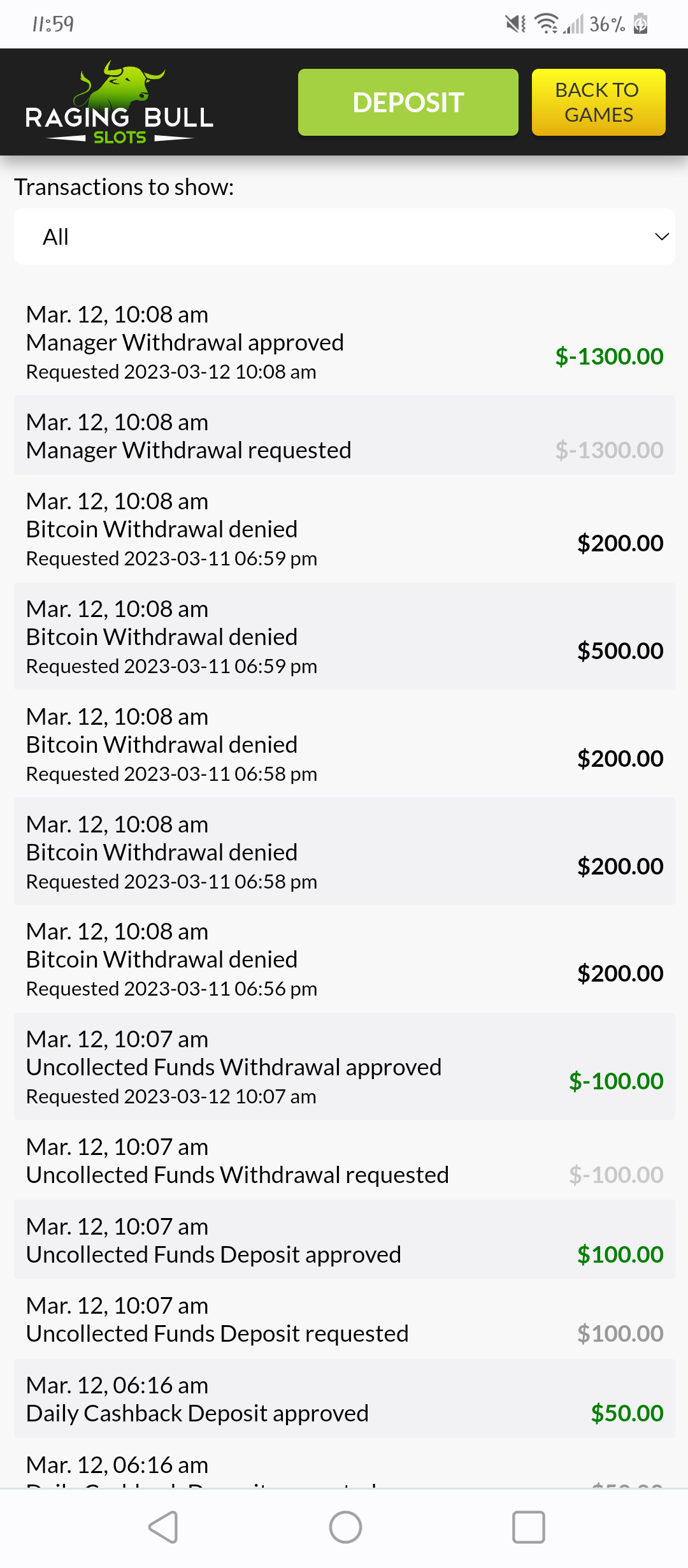Select the $500.00 Bitcoin Withdrawal denied entry
Image resolution: width=688 pixels, height=1568 pixels.
click(x=344, y=637)
